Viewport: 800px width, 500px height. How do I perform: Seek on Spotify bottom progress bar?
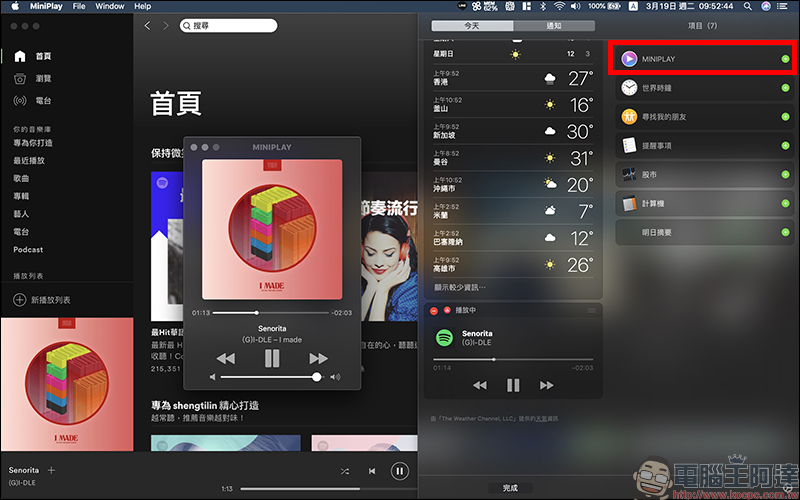click(329, 489)
